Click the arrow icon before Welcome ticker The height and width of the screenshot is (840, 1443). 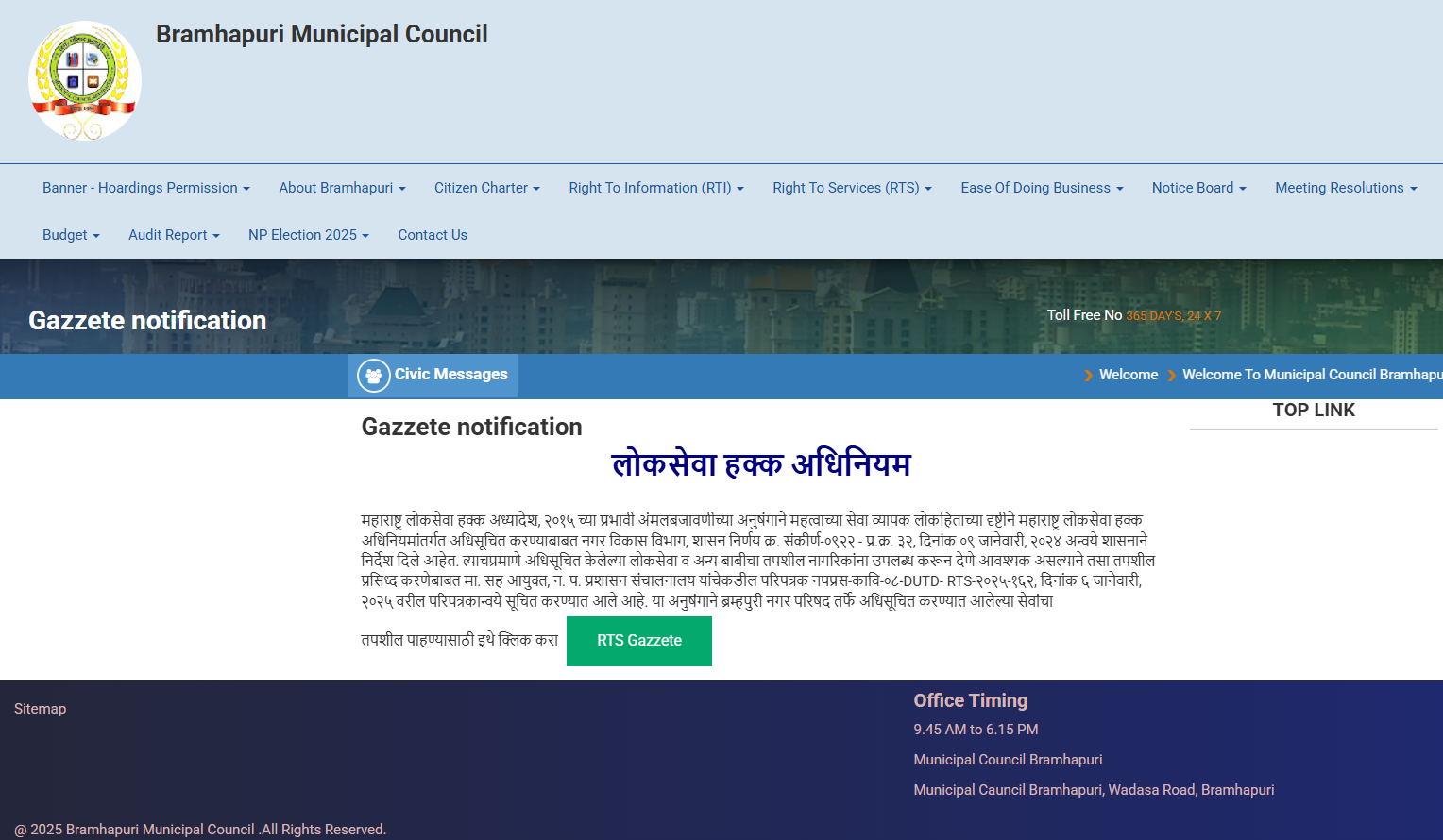[x=1089, y=376]
